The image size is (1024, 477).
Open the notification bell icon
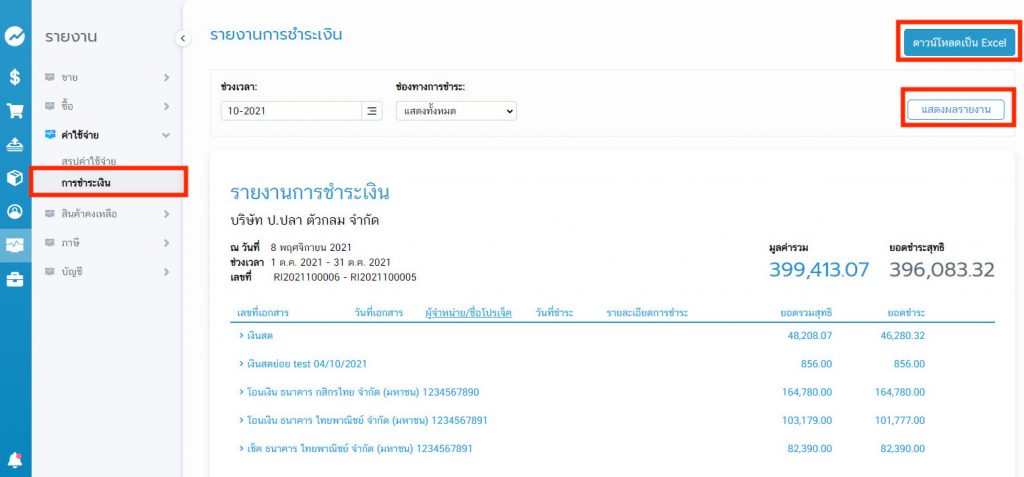tap(15, 460)
